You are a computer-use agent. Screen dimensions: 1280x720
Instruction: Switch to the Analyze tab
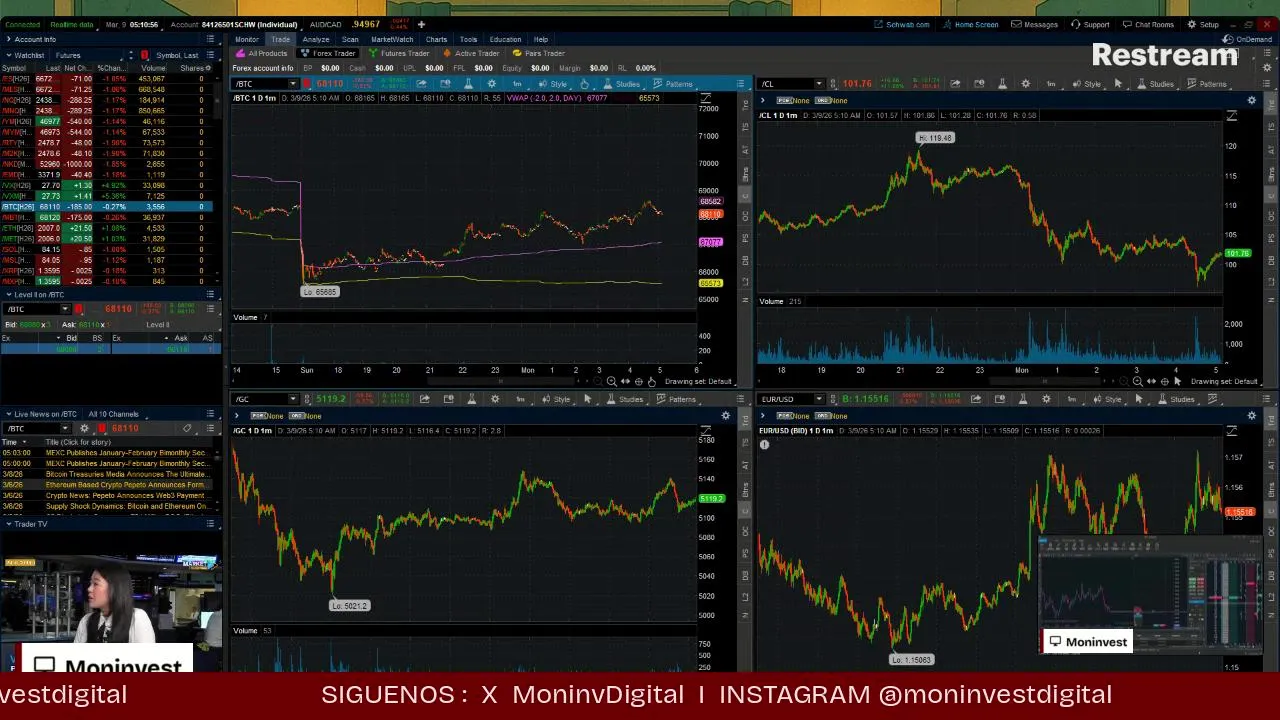pos(316,39)
